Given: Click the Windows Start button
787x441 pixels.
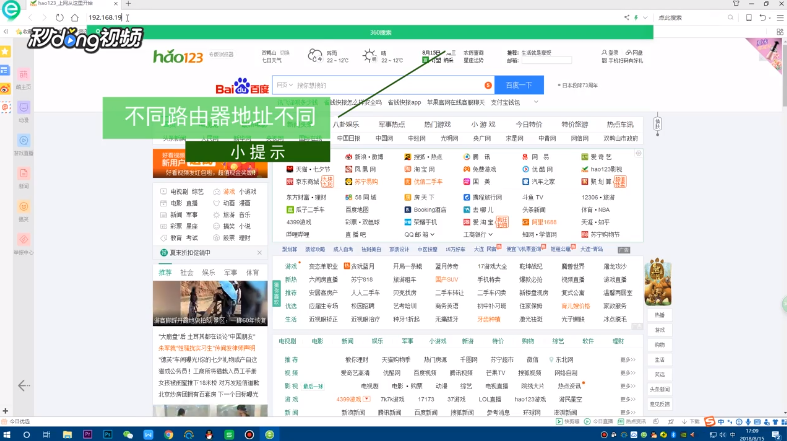Looking at the screenshot, I should pyautogui.click(x=7, y=434).
